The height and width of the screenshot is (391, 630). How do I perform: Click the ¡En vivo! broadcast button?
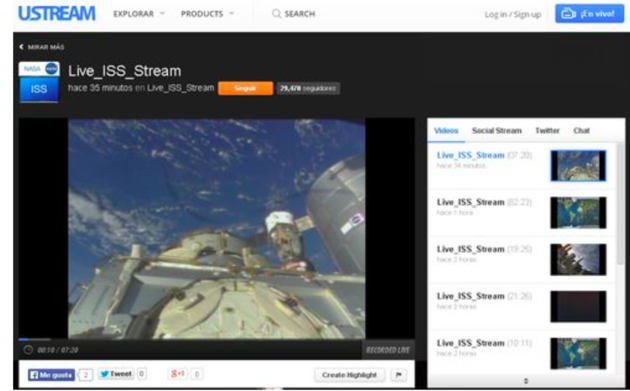589,14
